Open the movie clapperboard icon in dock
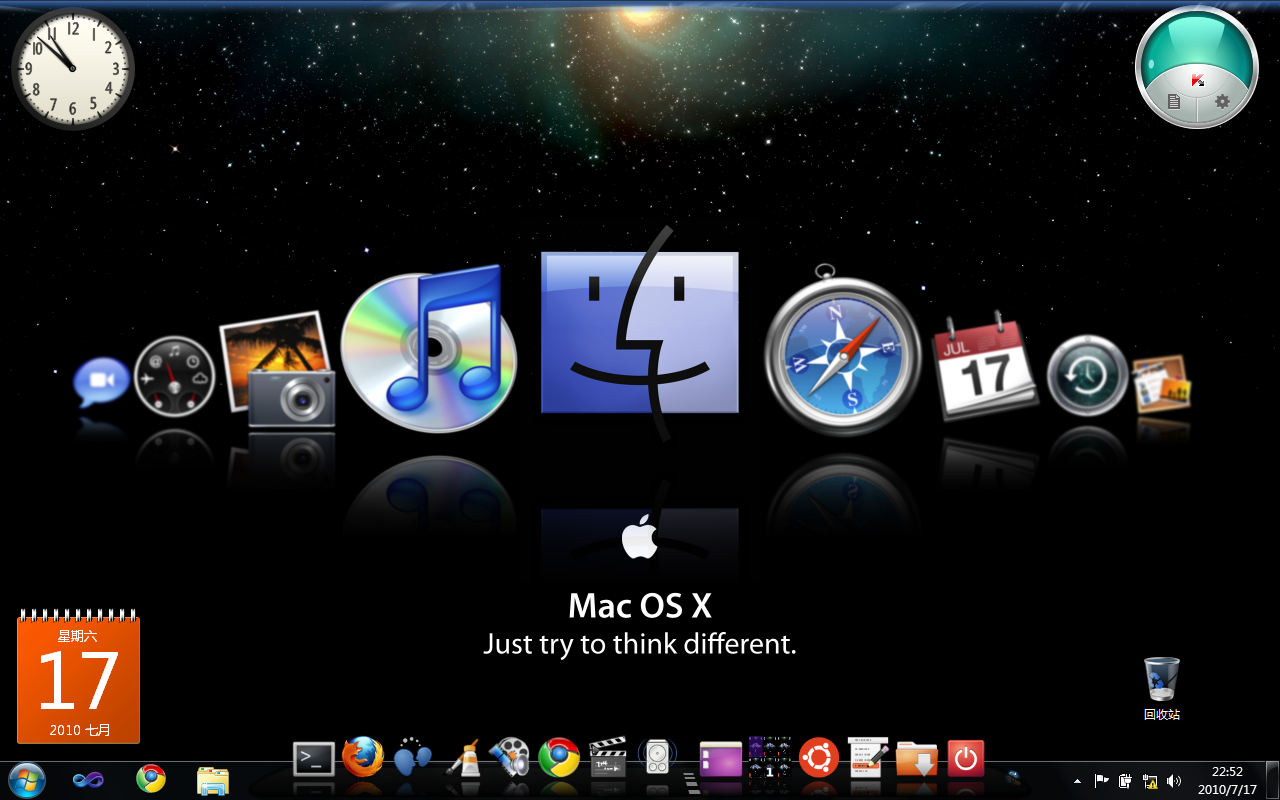The width and height of the screenshot is (1280, 800). tap(607, 758)
